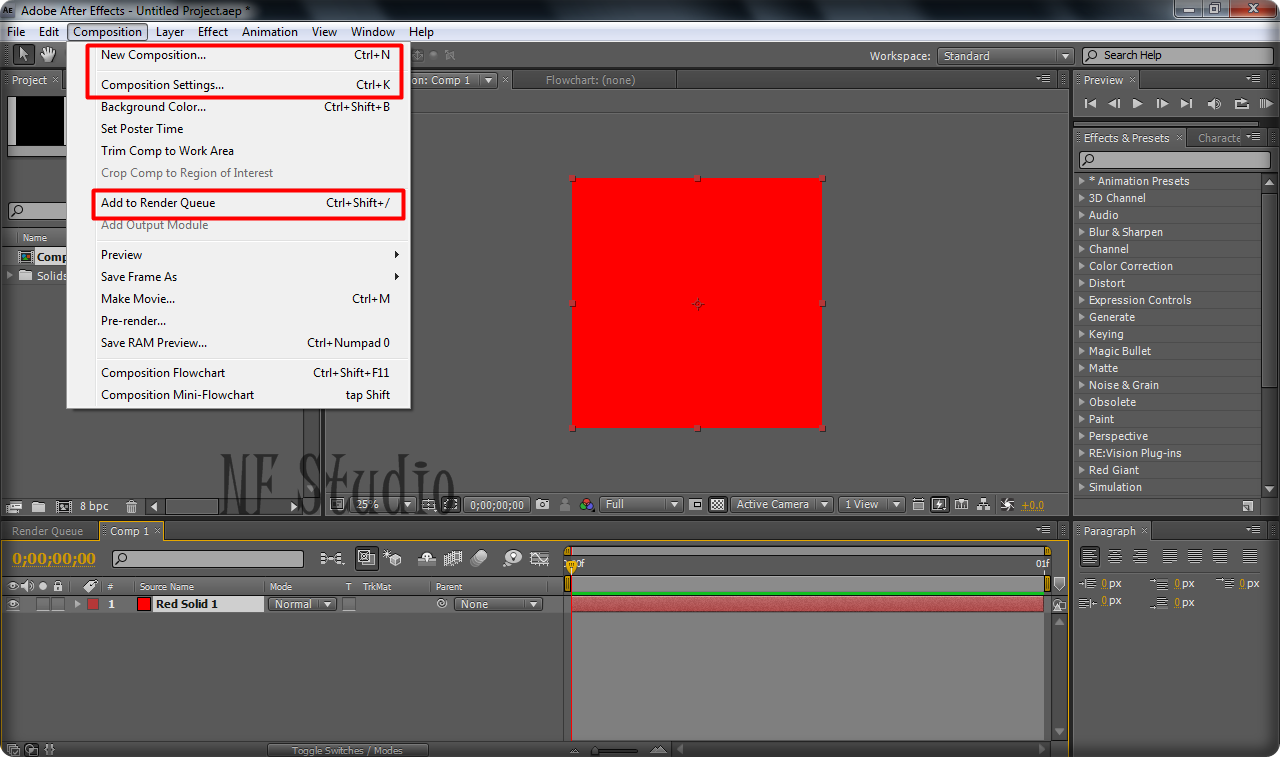This screenshot has height=757, width=1280.
Task: Switch to Render Queue tab
Action: 48,531
